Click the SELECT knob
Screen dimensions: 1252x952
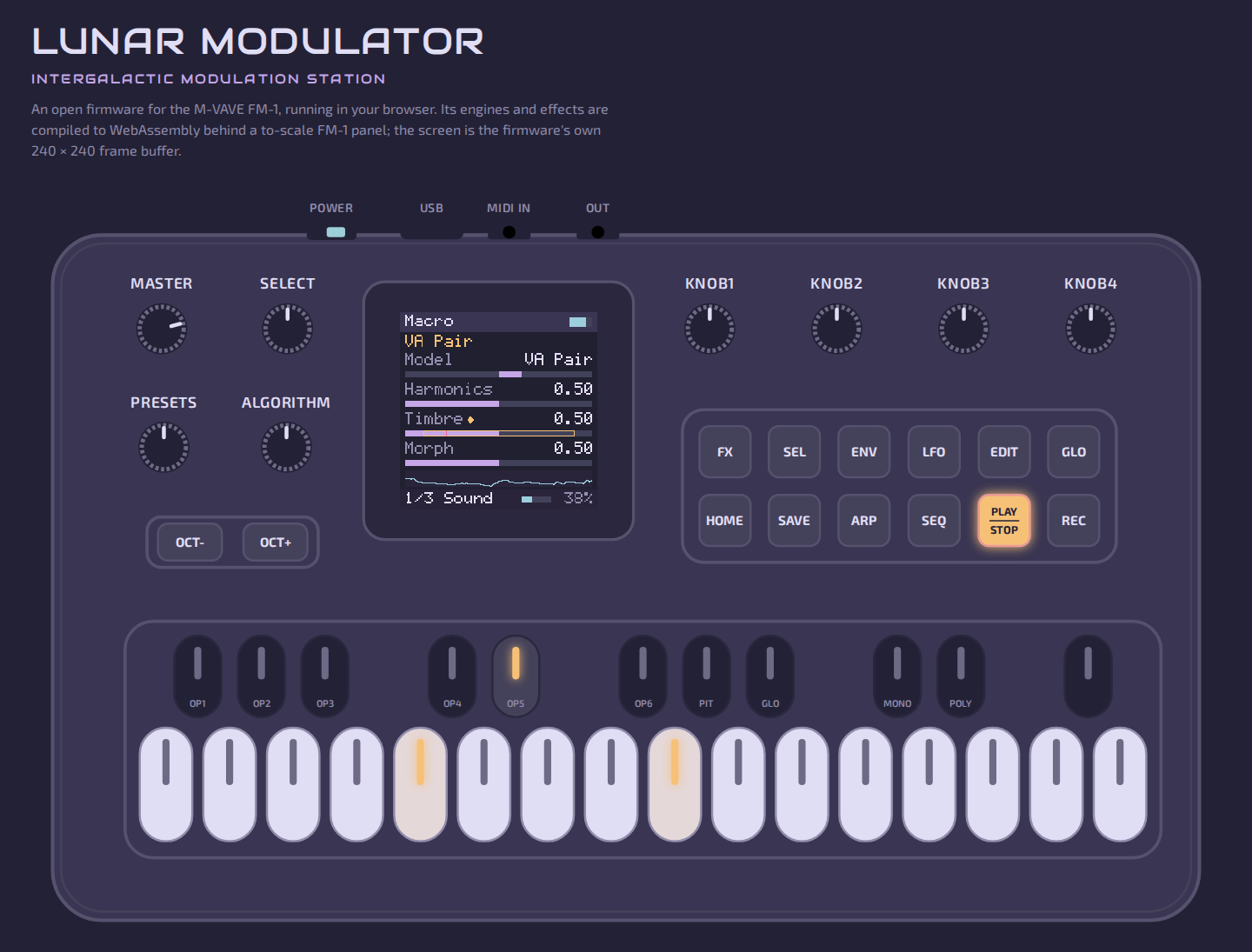coord(288,329)
